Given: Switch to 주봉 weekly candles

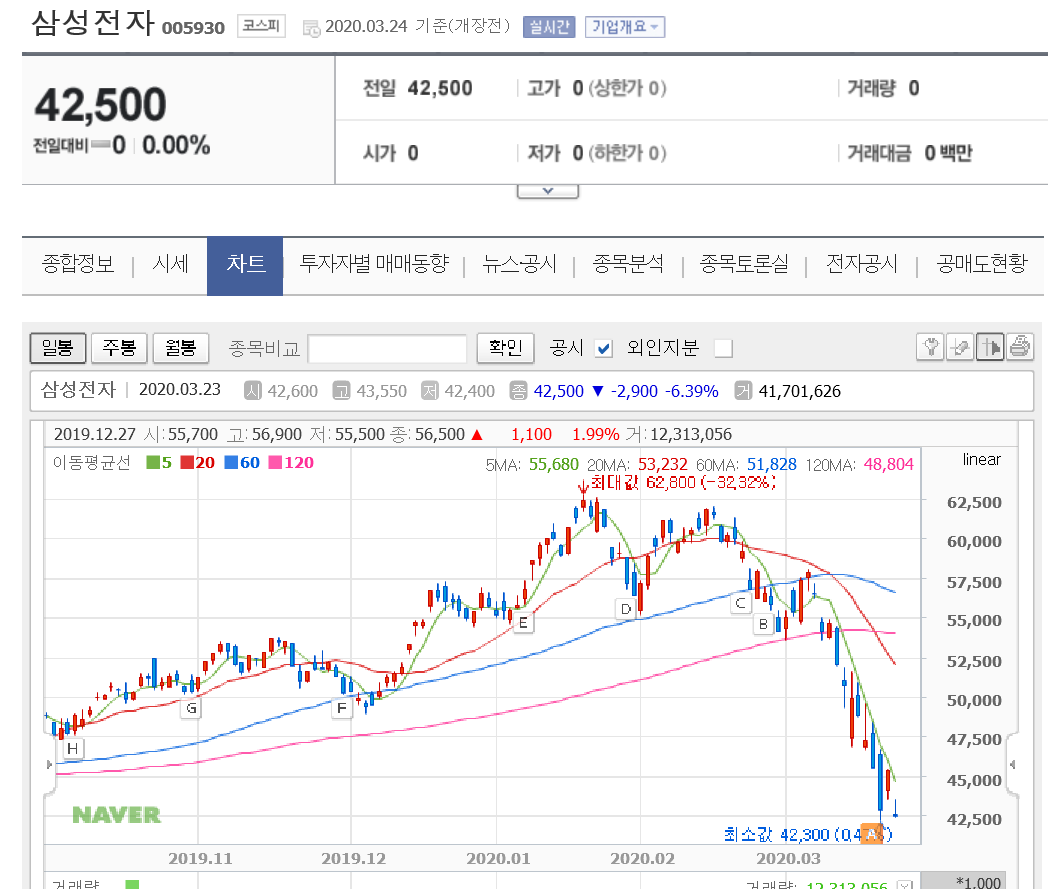Looking at the screenshot, I should click(119, 348).
